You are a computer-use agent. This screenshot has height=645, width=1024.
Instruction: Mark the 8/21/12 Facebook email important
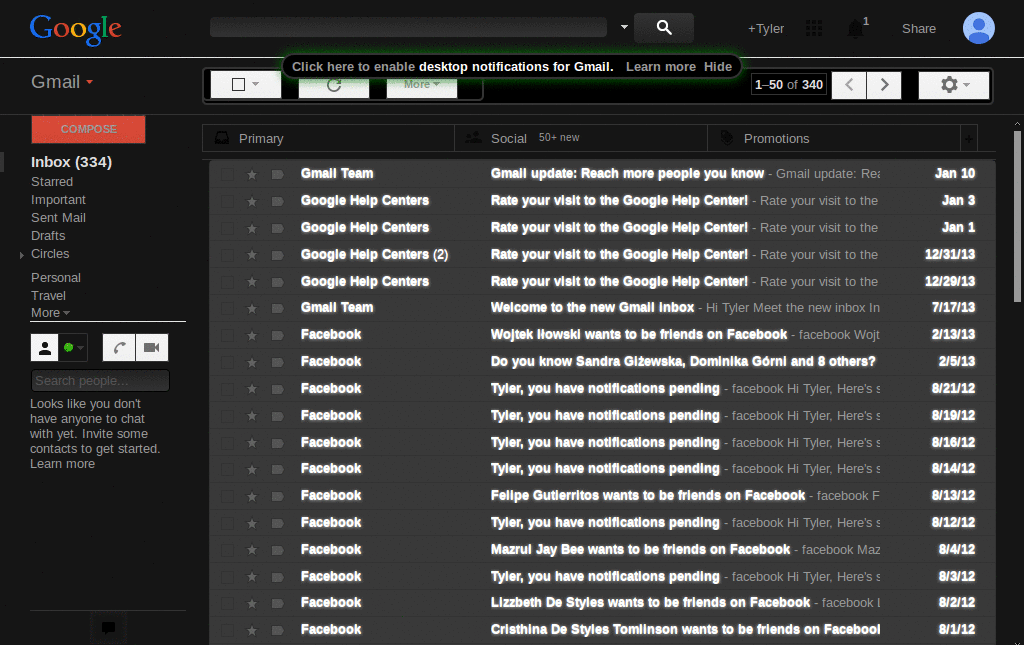tap(277, 388)
